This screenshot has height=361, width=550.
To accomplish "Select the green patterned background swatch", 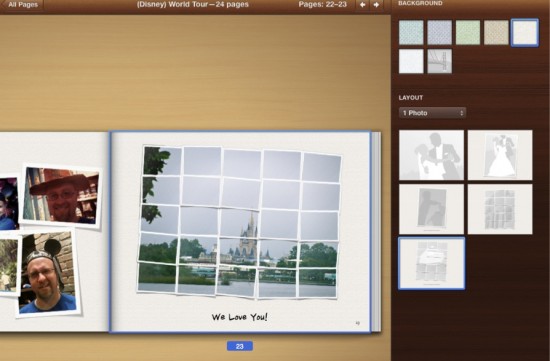I will 468,33.
